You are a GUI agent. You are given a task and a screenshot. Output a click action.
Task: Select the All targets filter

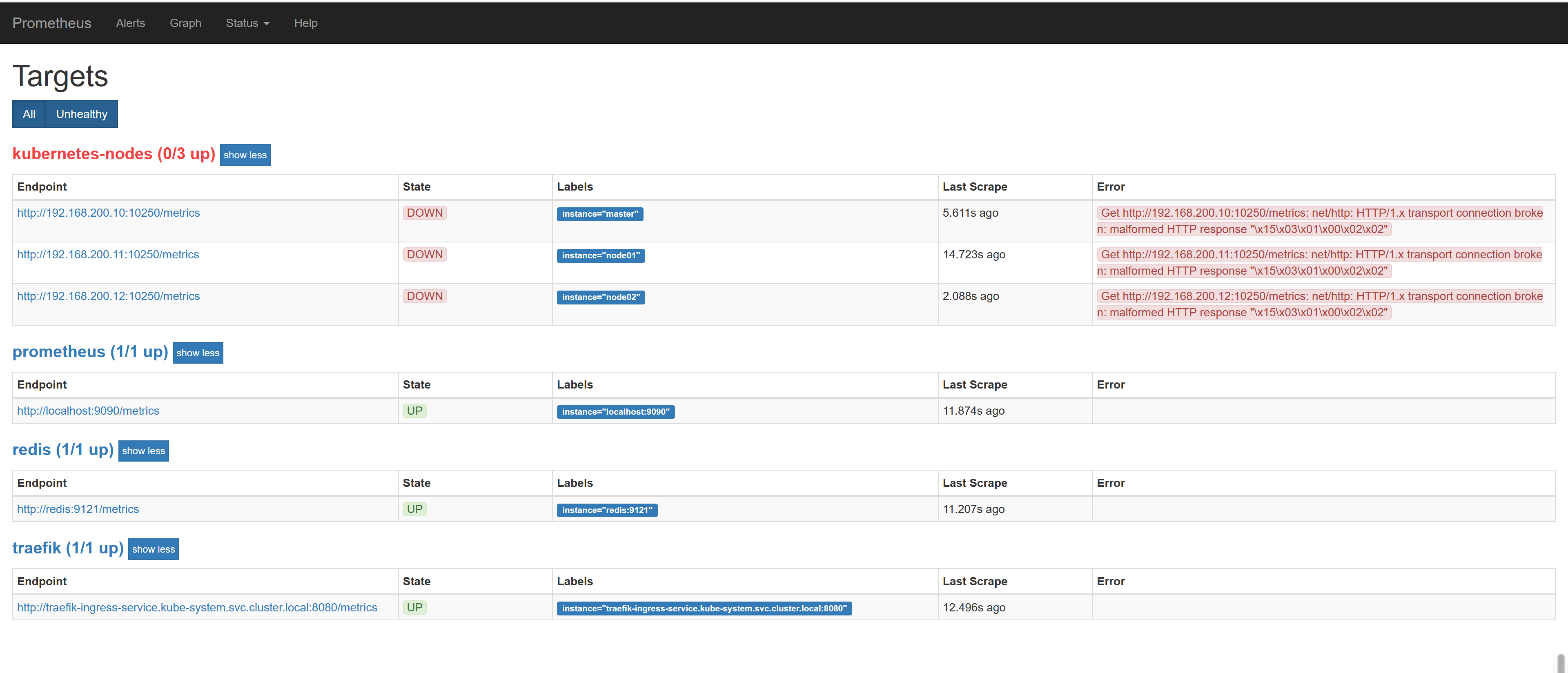pyautogui.click(x=29, y=114)
